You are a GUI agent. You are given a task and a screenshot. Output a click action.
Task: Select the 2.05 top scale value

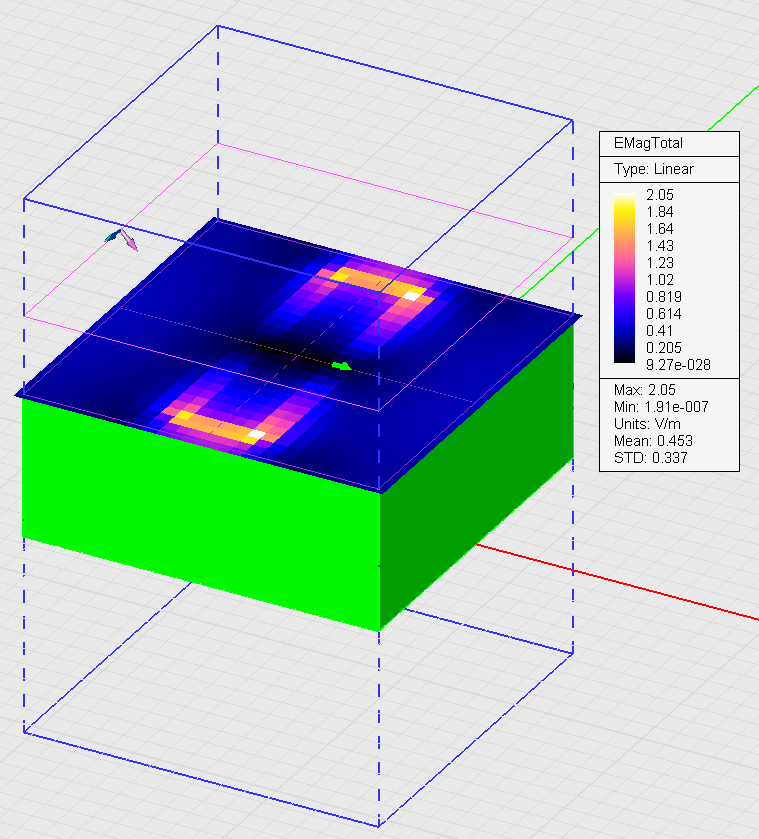coord(661,195)
